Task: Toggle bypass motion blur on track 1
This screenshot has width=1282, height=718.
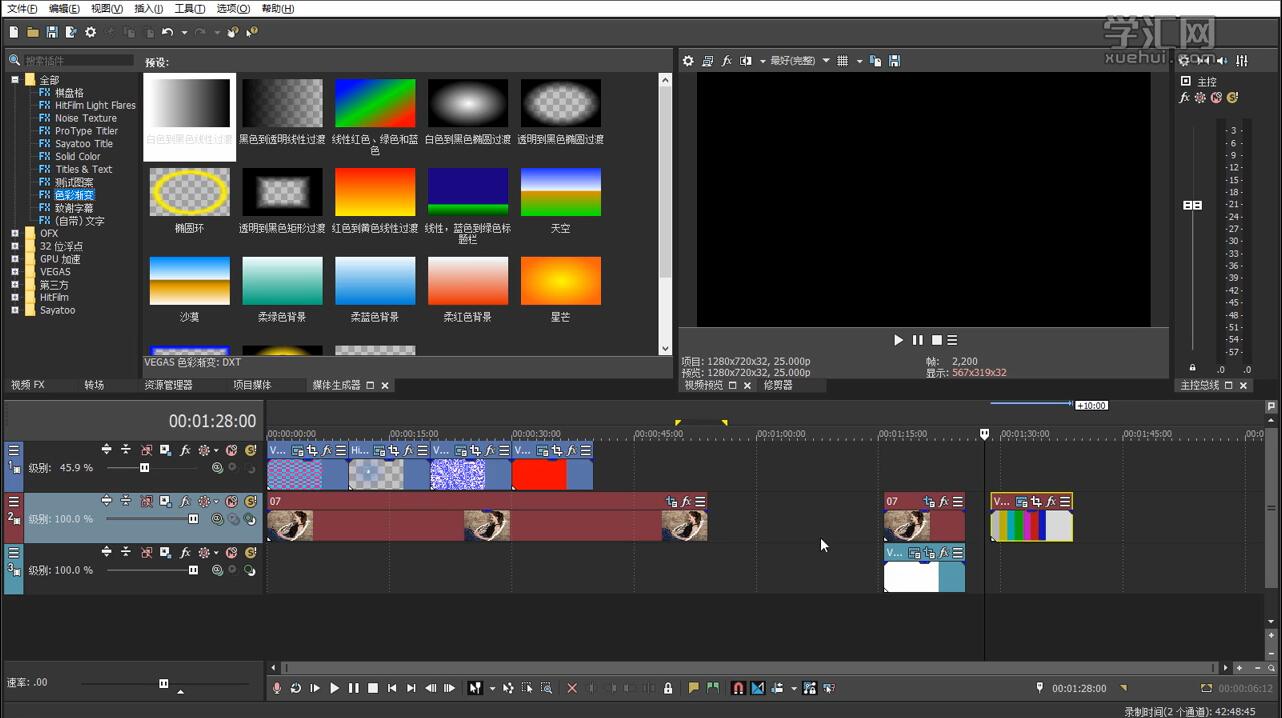Action: [146, 450]
